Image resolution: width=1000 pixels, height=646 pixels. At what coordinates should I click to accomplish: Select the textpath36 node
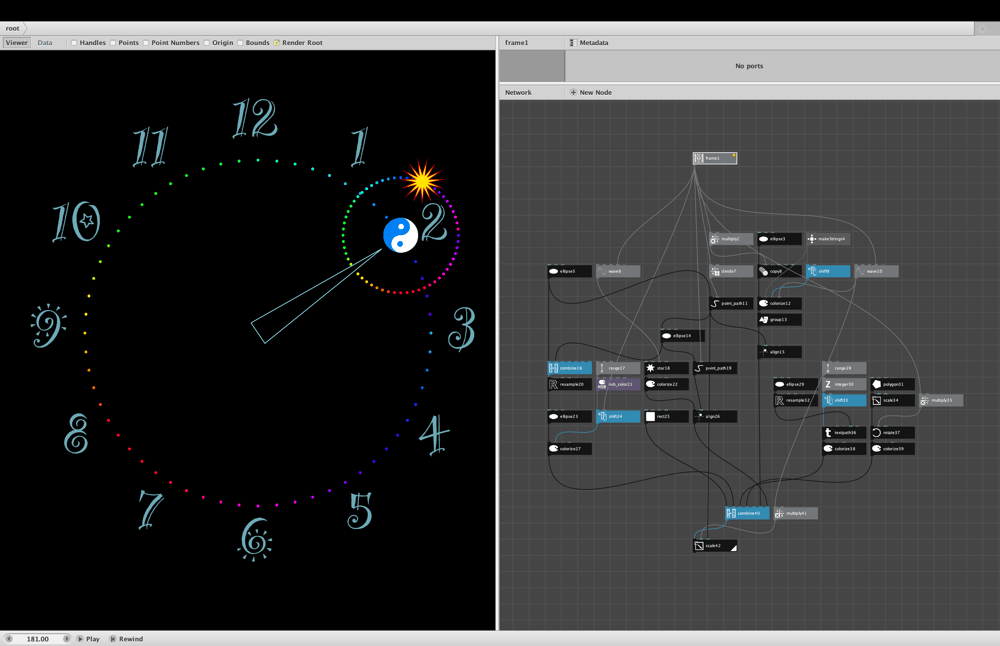(x=844, y=433)
